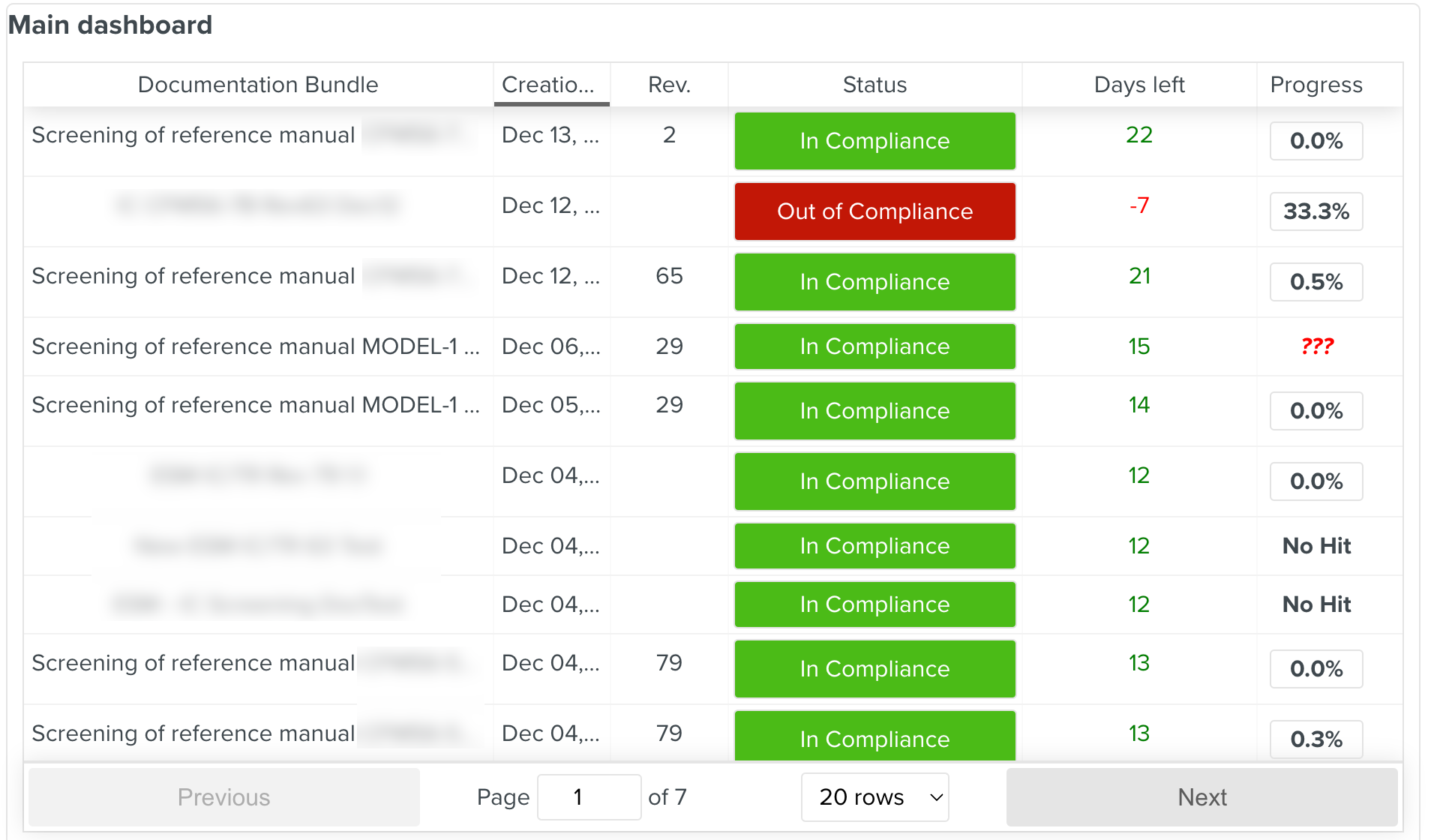Click the disabled Previous button
This screenshot has height=840, width=1434.
(223, 797)
